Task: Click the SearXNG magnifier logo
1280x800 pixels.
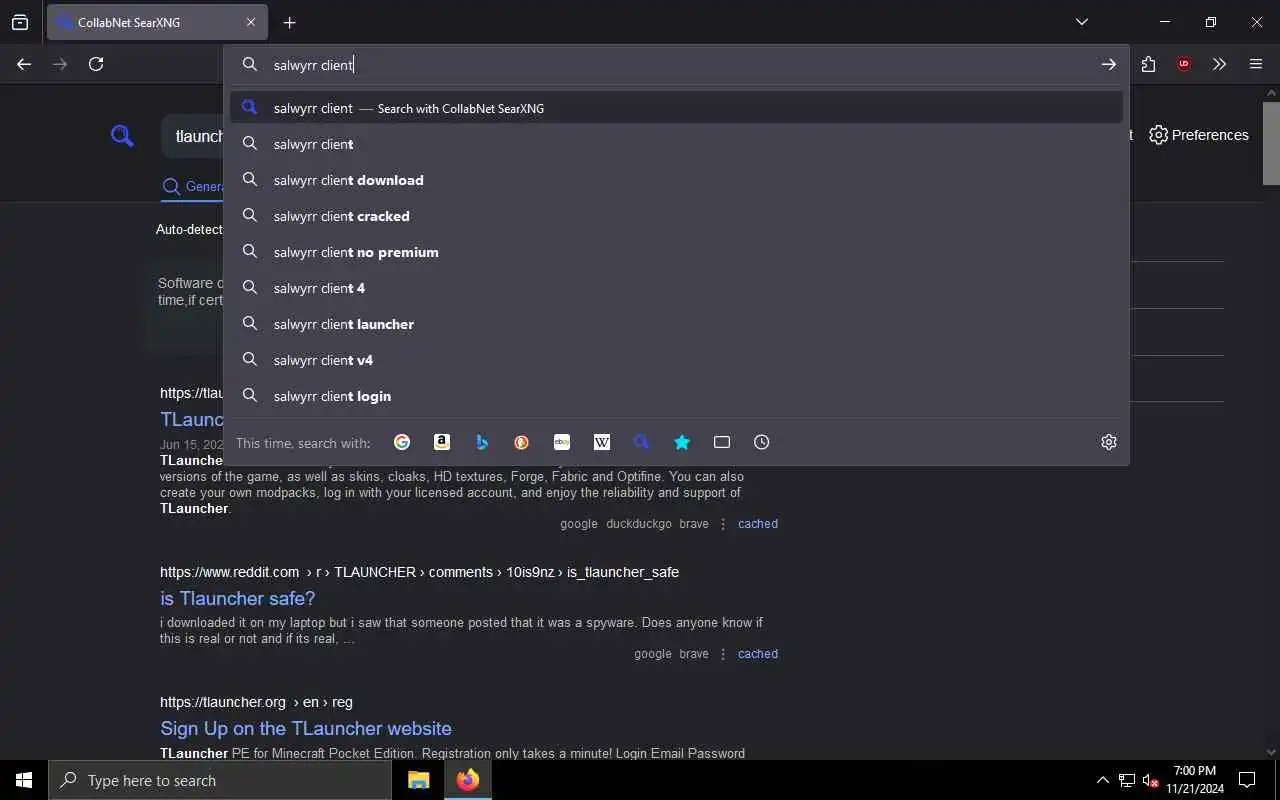Action: [x=122, y=135]
